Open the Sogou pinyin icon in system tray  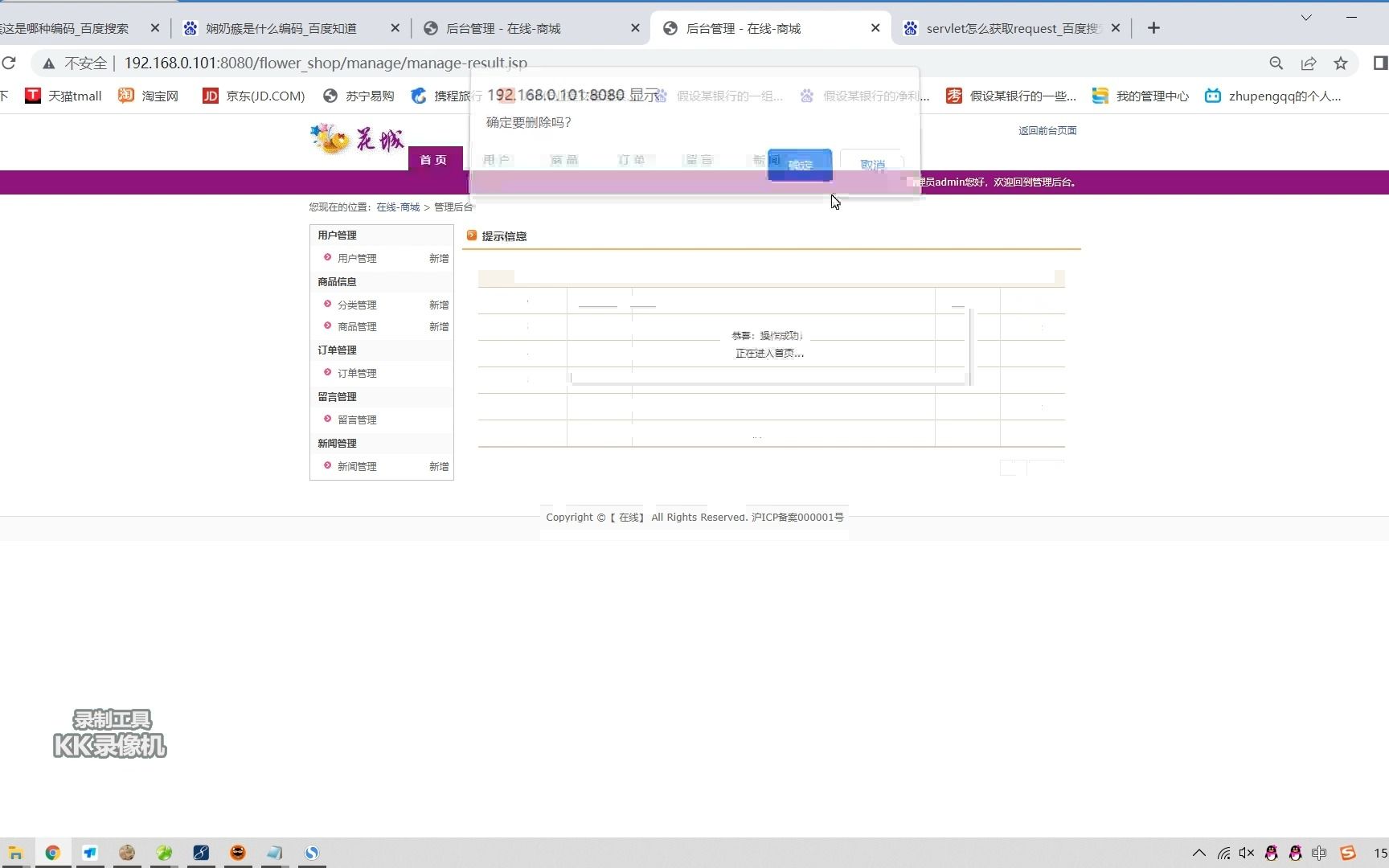click(1348, 853)
